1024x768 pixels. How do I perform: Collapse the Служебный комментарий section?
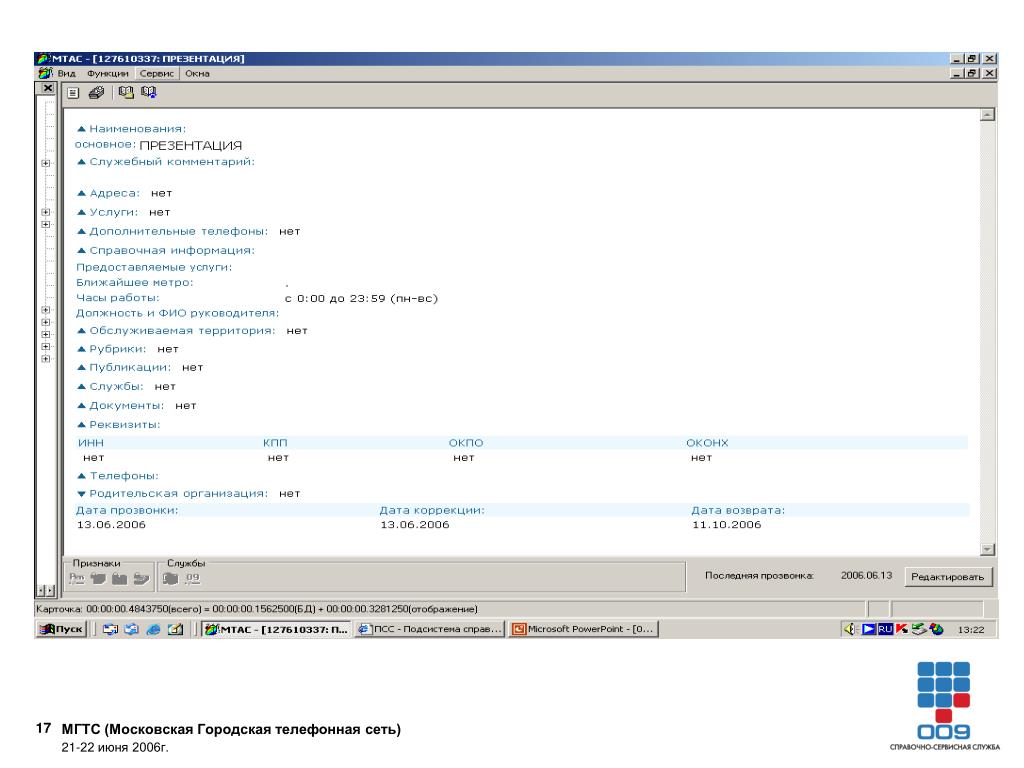click(82, 161)
